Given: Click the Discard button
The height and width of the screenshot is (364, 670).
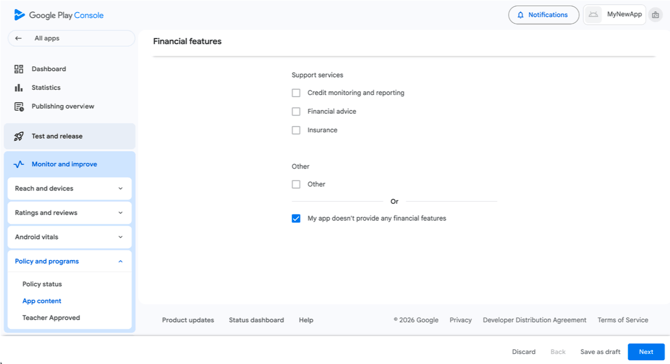Looking at the screenshot, I should pyautogui.click(x=523, y=352).
